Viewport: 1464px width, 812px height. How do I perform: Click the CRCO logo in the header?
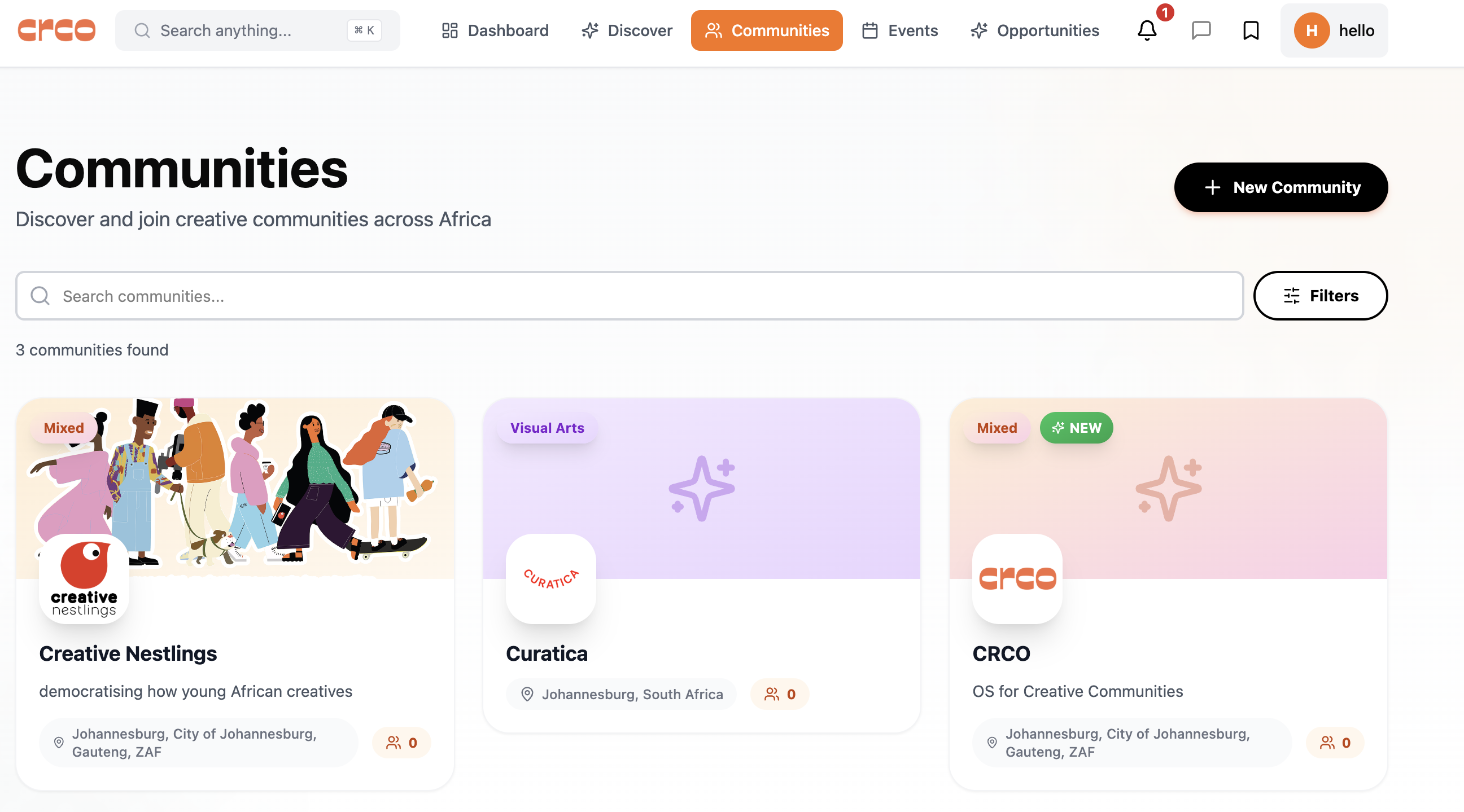(x=56, y=30)
